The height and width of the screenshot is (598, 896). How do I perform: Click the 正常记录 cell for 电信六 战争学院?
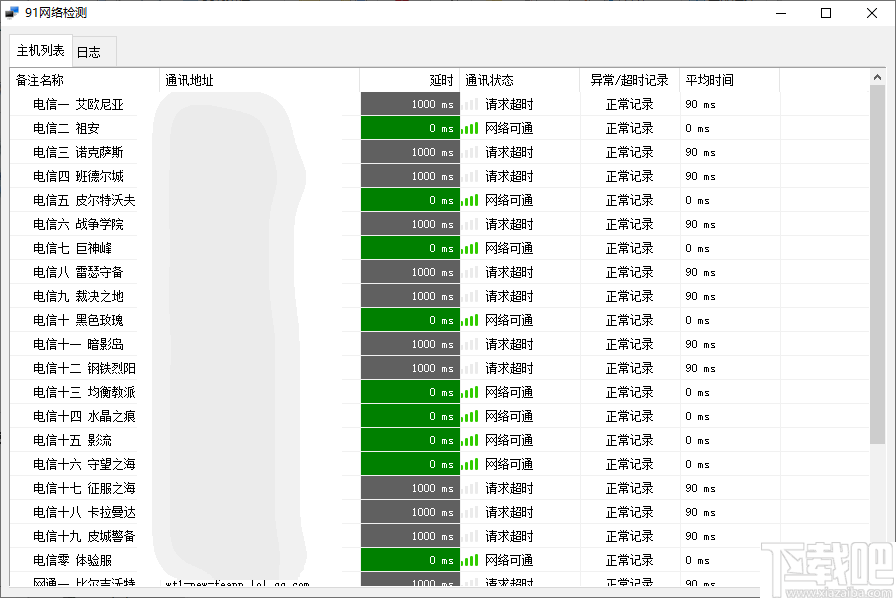coord(628,223)
